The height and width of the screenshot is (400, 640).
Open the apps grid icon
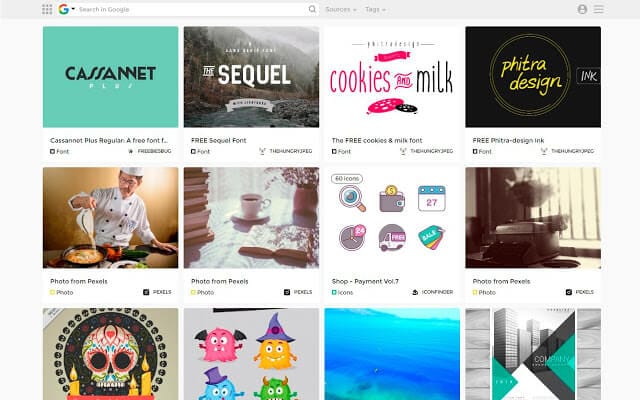point(47,9)
